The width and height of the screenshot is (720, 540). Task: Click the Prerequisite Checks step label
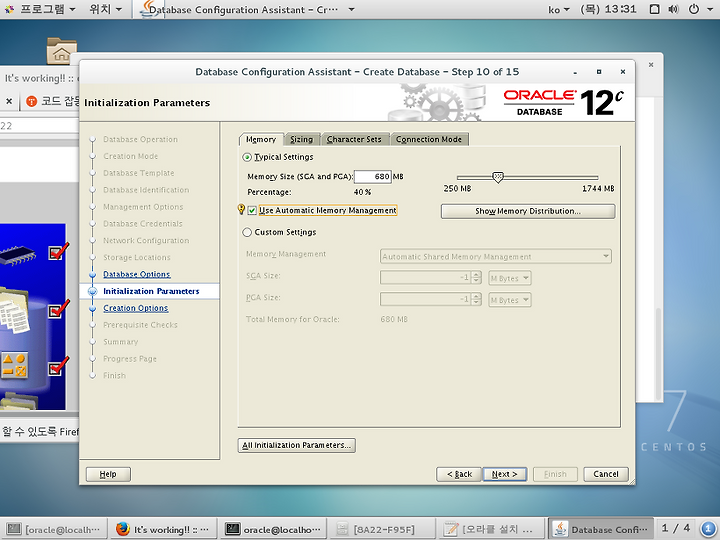140,325
